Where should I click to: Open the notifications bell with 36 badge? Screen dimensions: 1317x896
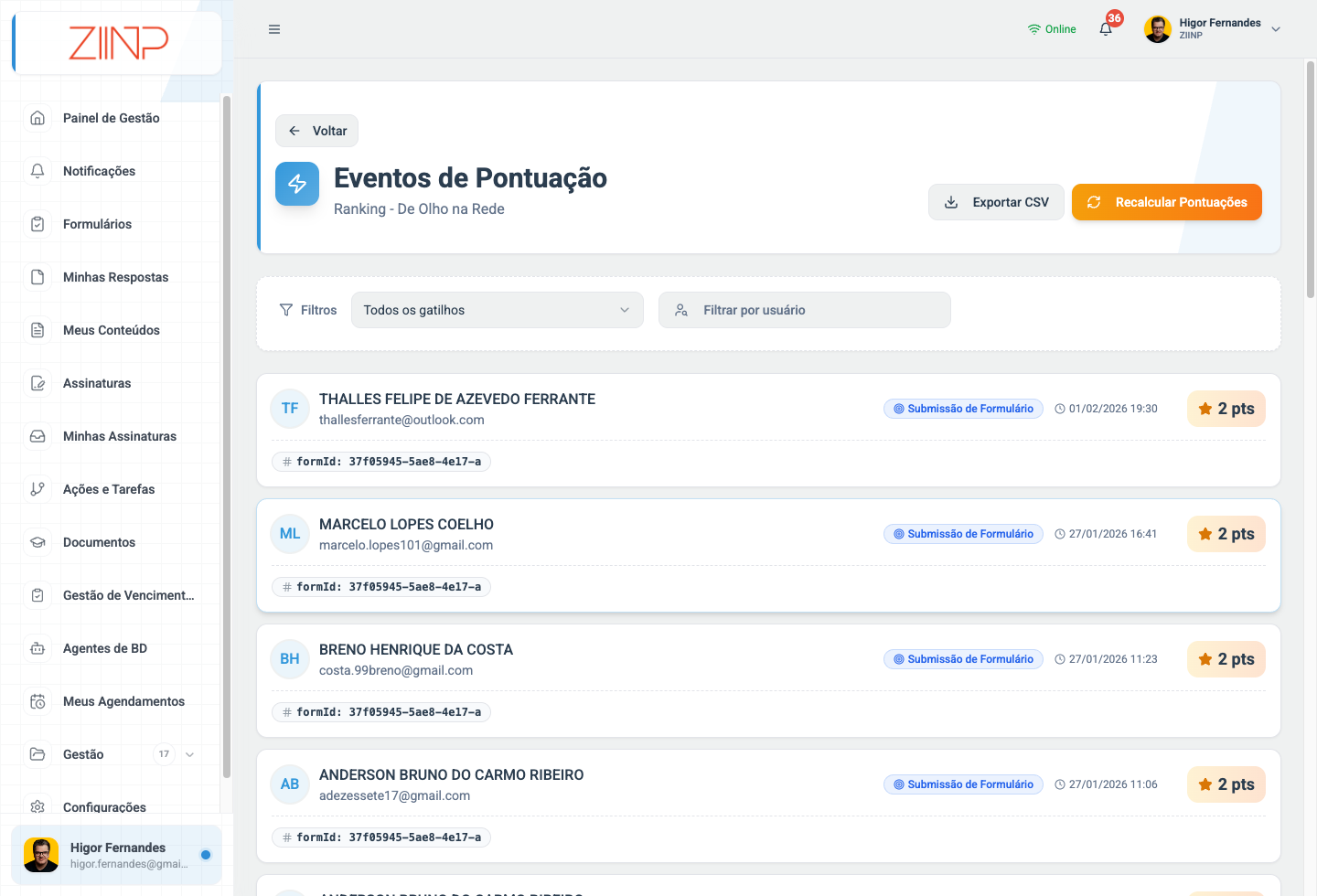(x=1106, y=28)
